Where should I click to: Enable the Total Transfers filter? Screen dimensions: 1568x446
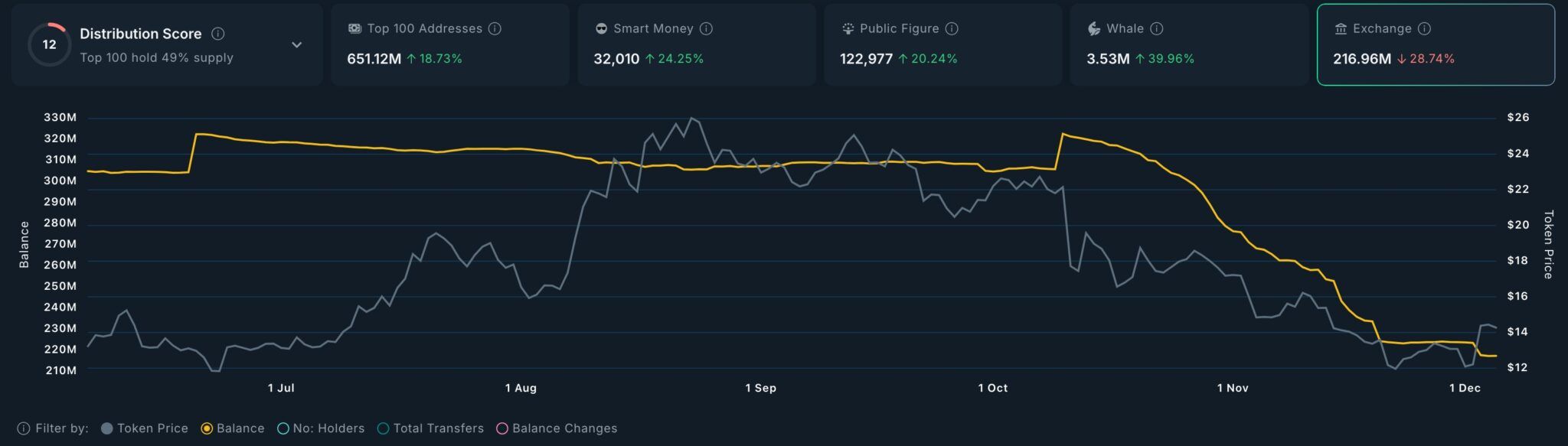point(431,428)
